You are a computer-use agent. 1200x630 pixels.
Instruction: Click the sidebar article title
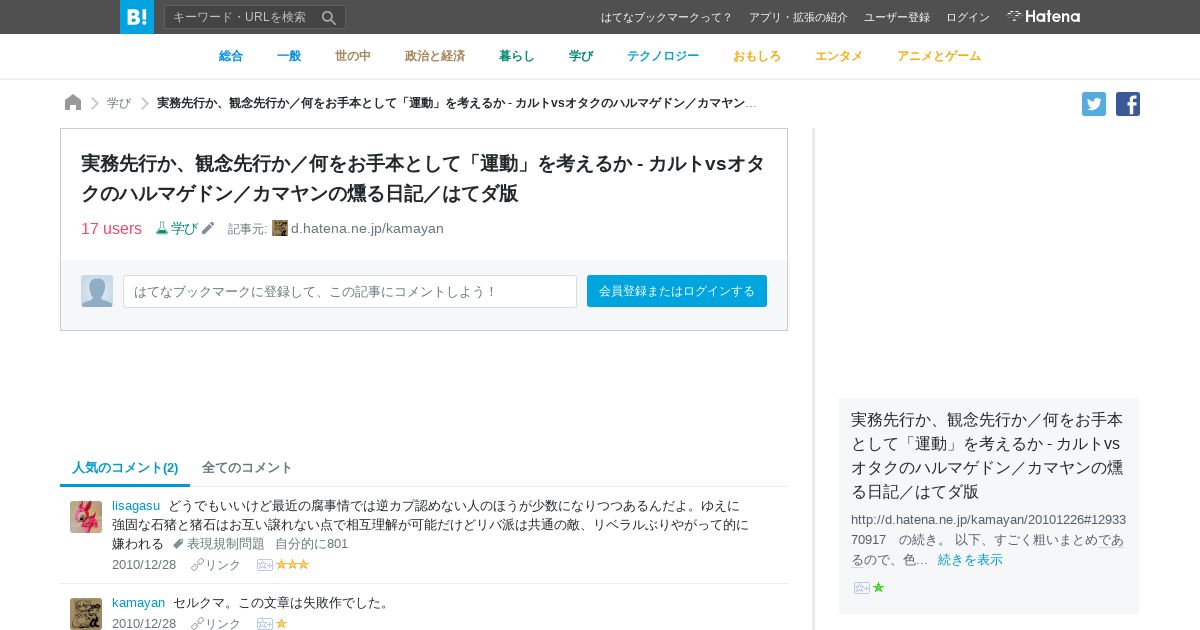[988, 456]
